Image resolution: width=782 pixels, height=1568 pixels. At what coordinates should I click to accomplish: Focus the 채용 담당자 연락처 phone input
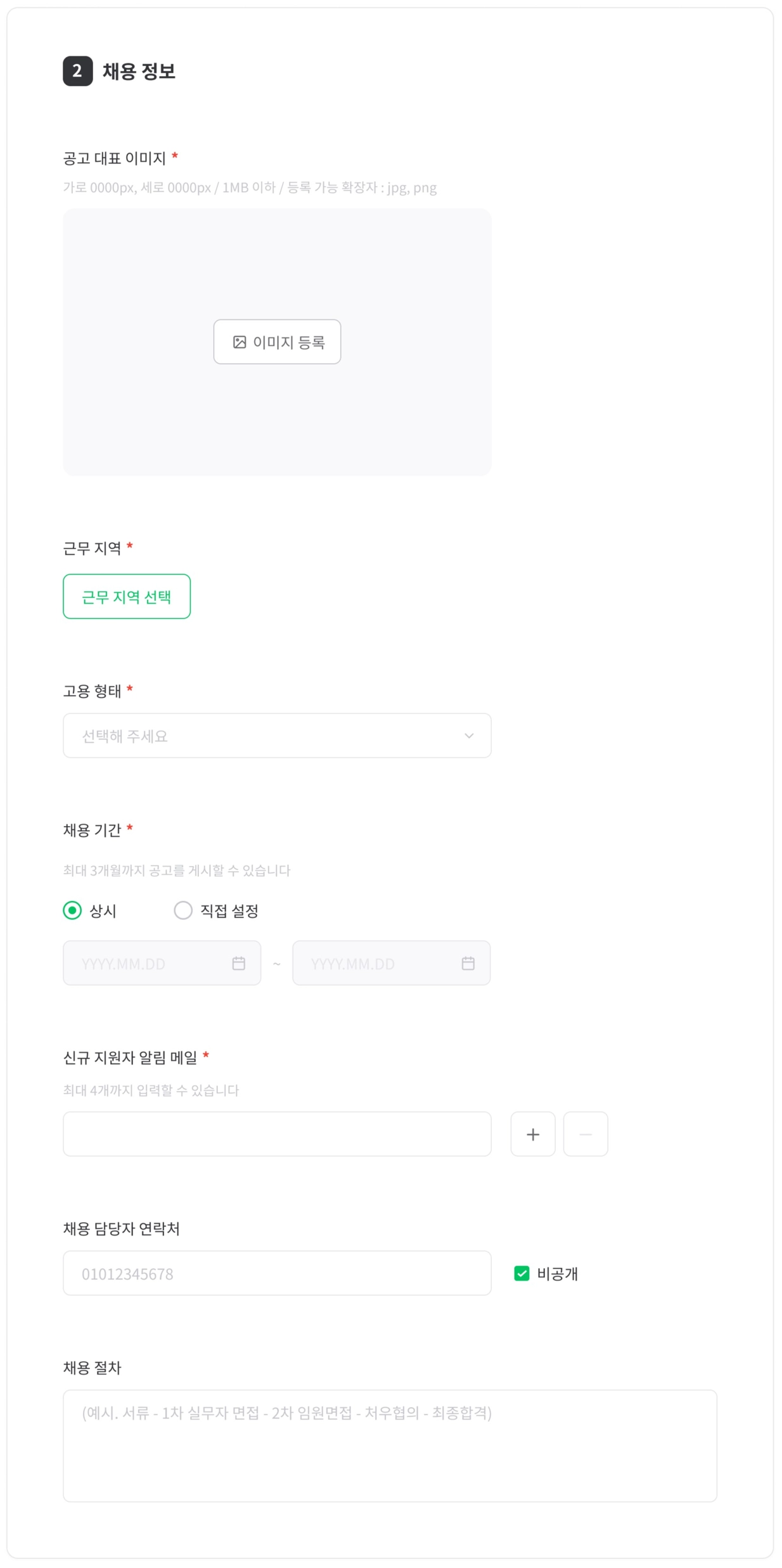(277, 1273)
